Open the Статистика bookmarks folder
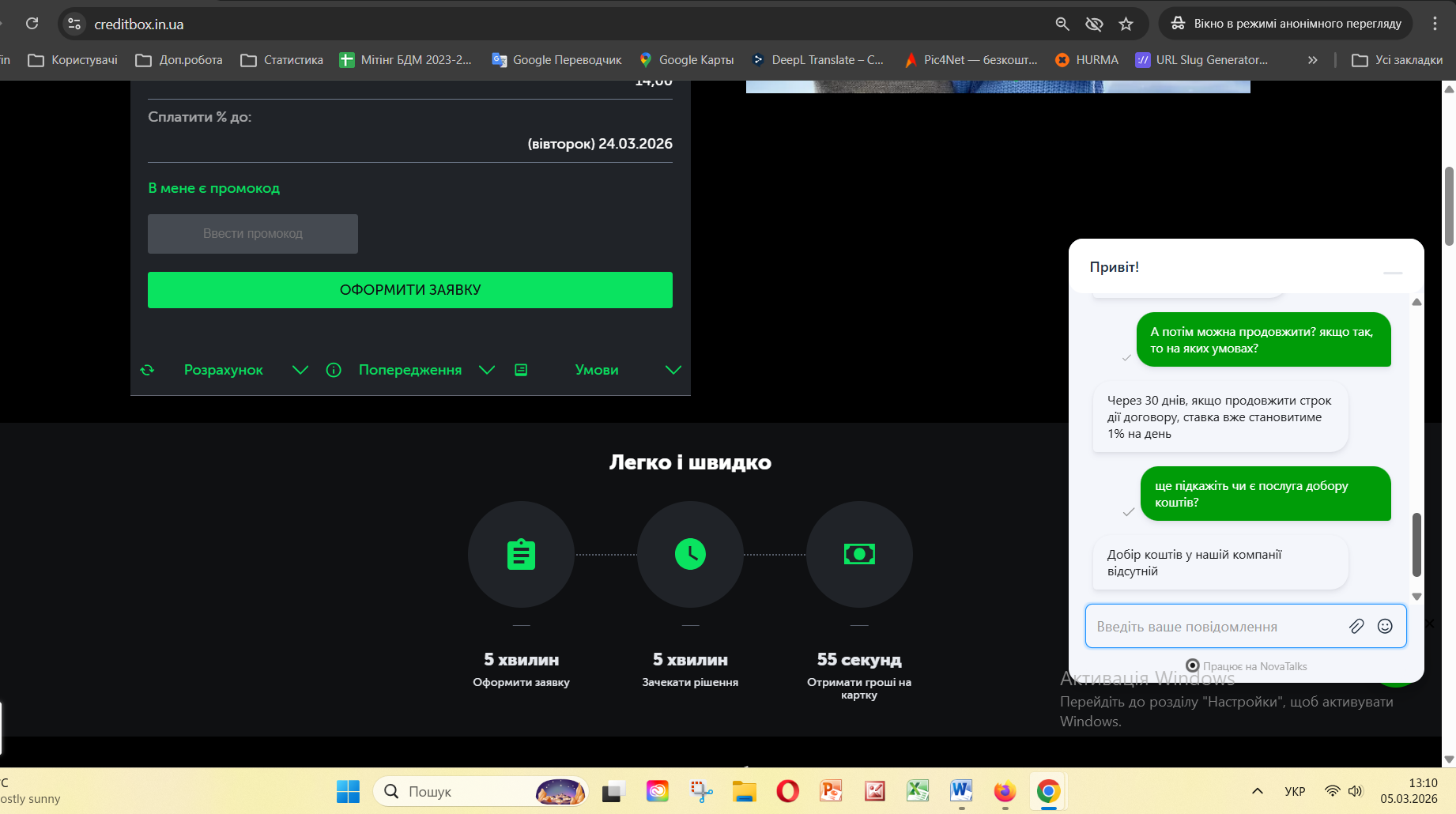 281,60
